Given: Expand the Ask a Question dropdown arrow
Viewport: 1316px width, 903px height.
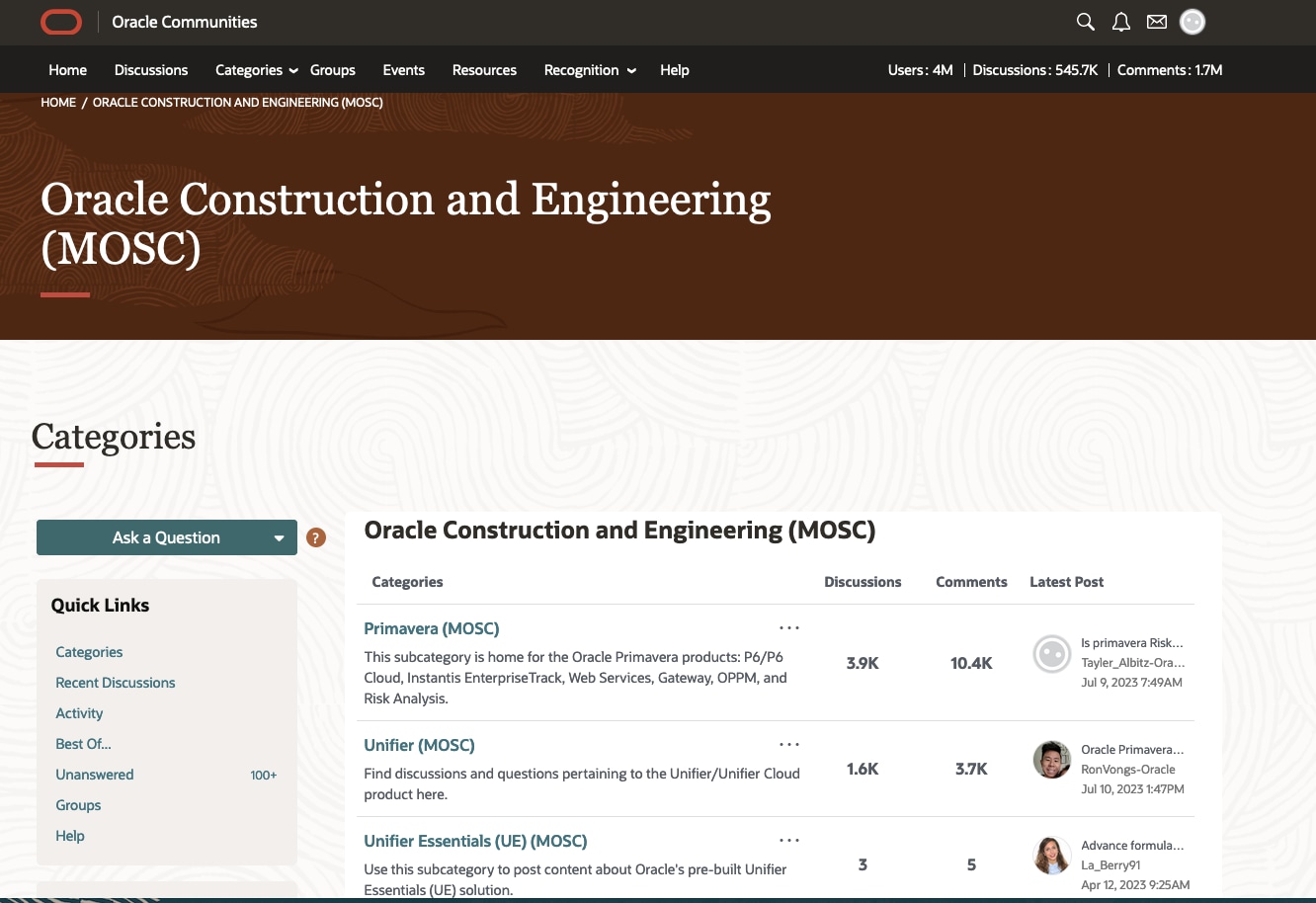Looking at the screenshot, I should coord(280,538).
